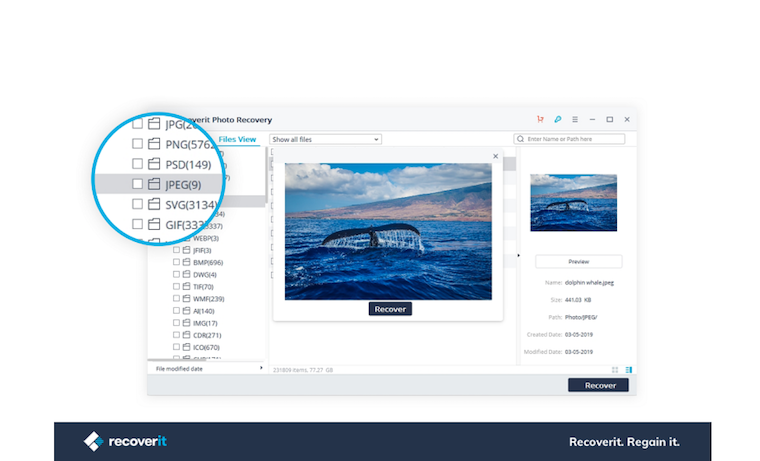Select the TIF(70) label in the tree
This screenshot has width=760, height=461.
(204, 287)
